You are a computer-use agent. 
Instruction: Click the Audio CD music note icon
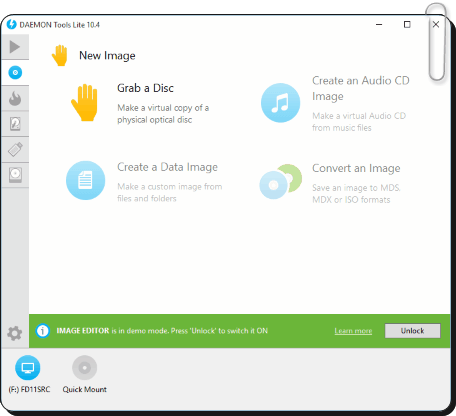click(280, 103)
